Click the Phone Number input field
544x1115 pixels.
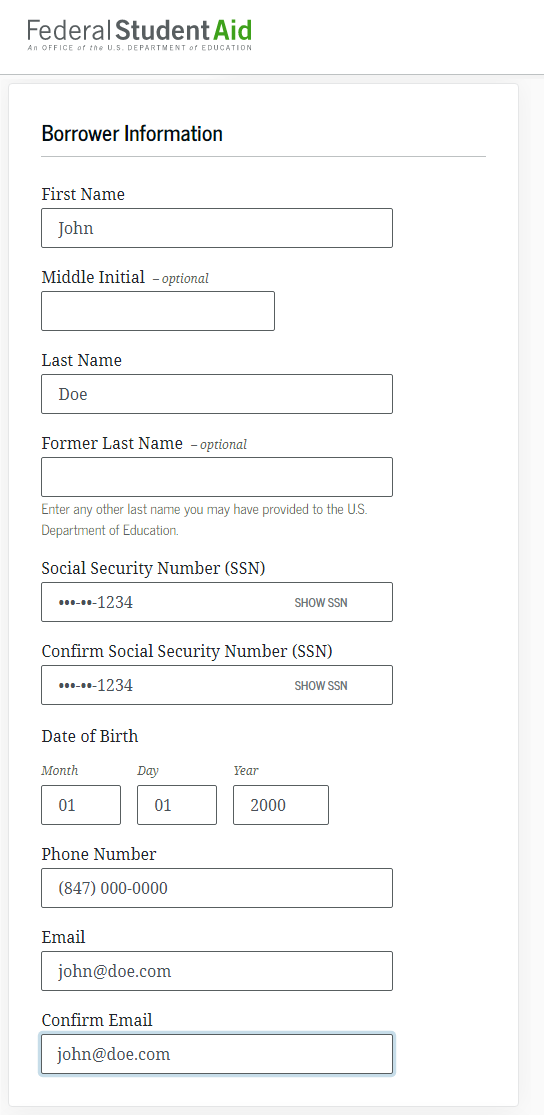(217, 888)
